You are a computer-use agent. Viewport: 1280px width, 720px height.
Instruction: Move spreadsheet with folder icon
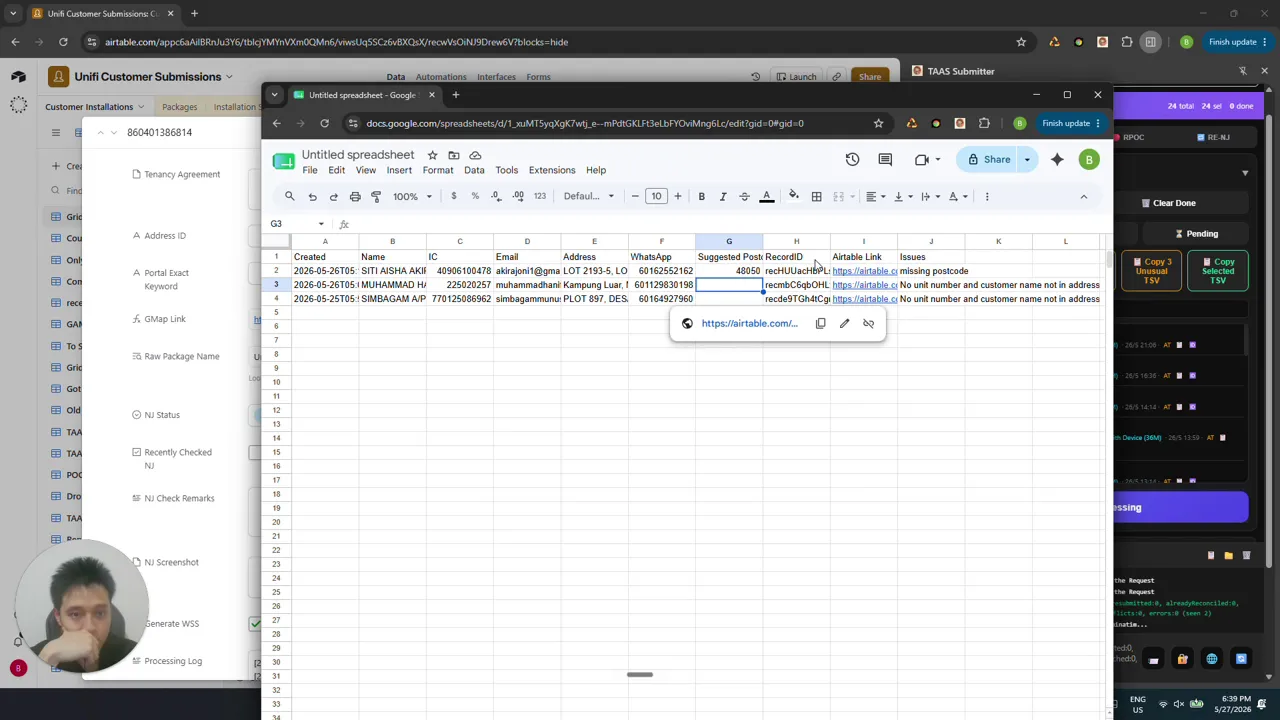454,155
